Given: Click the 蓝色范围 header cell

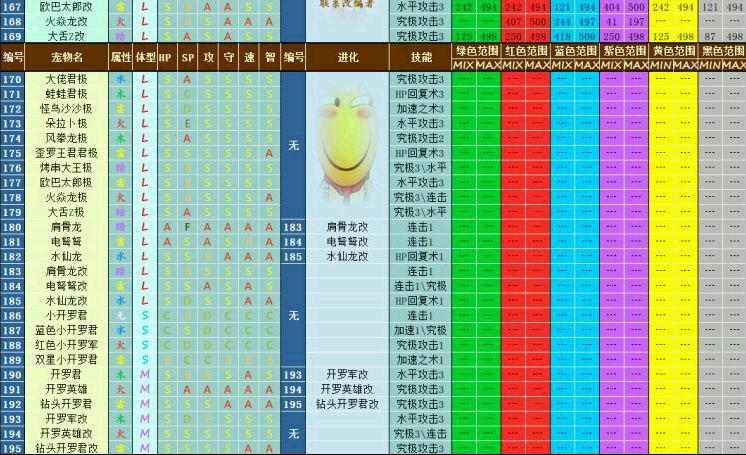Looking at the screenshot, I should click(x=576, y=51).
